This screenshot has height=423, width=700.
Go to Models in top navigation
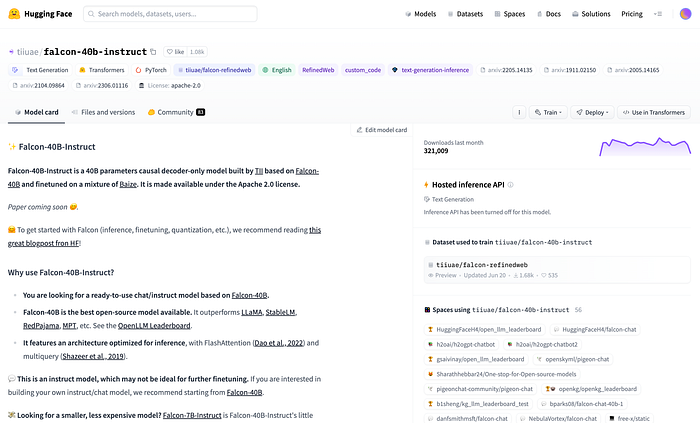pyautogui.click(x=421, y=14)
